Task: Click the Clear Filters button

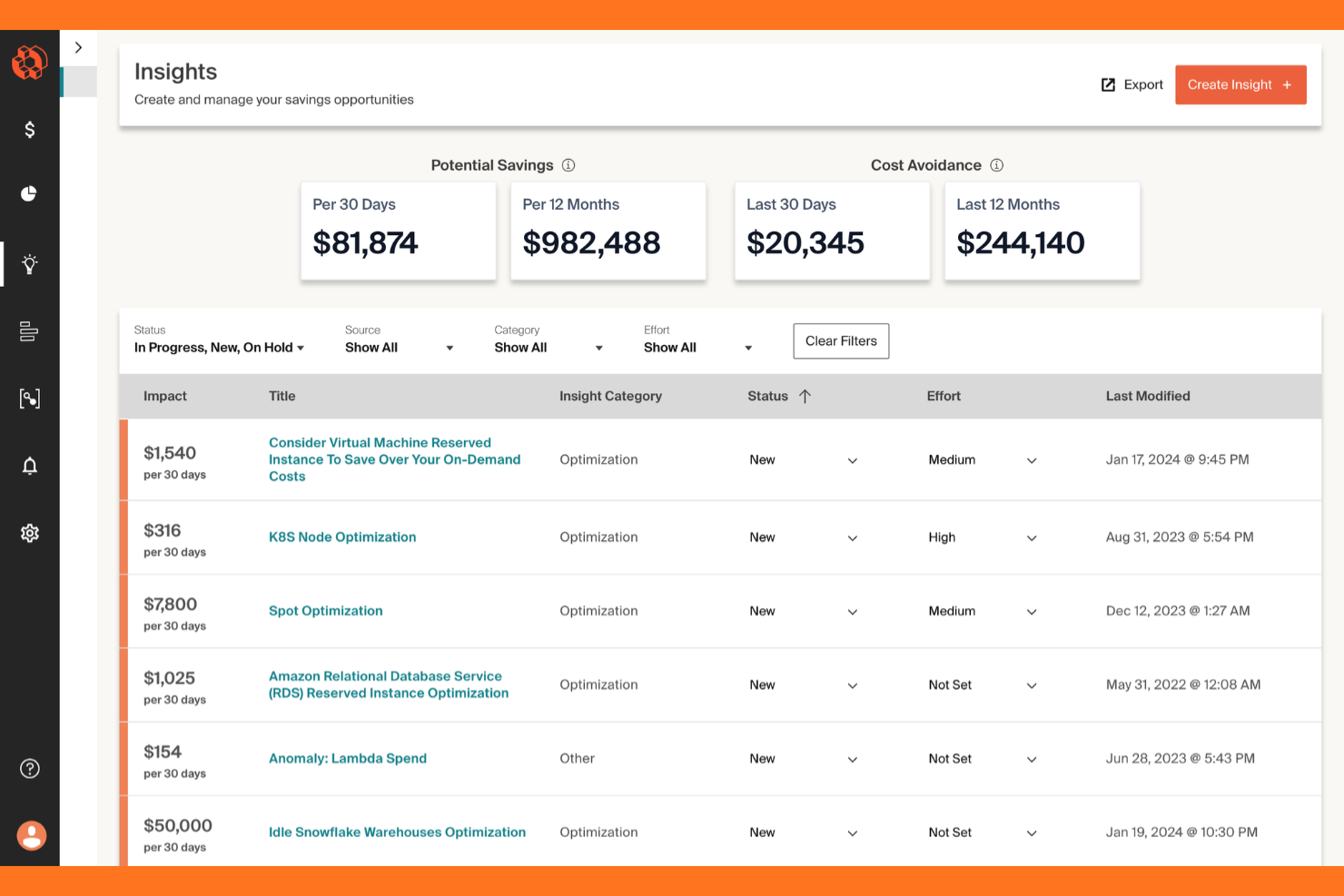Action: (x=841, y=340)
